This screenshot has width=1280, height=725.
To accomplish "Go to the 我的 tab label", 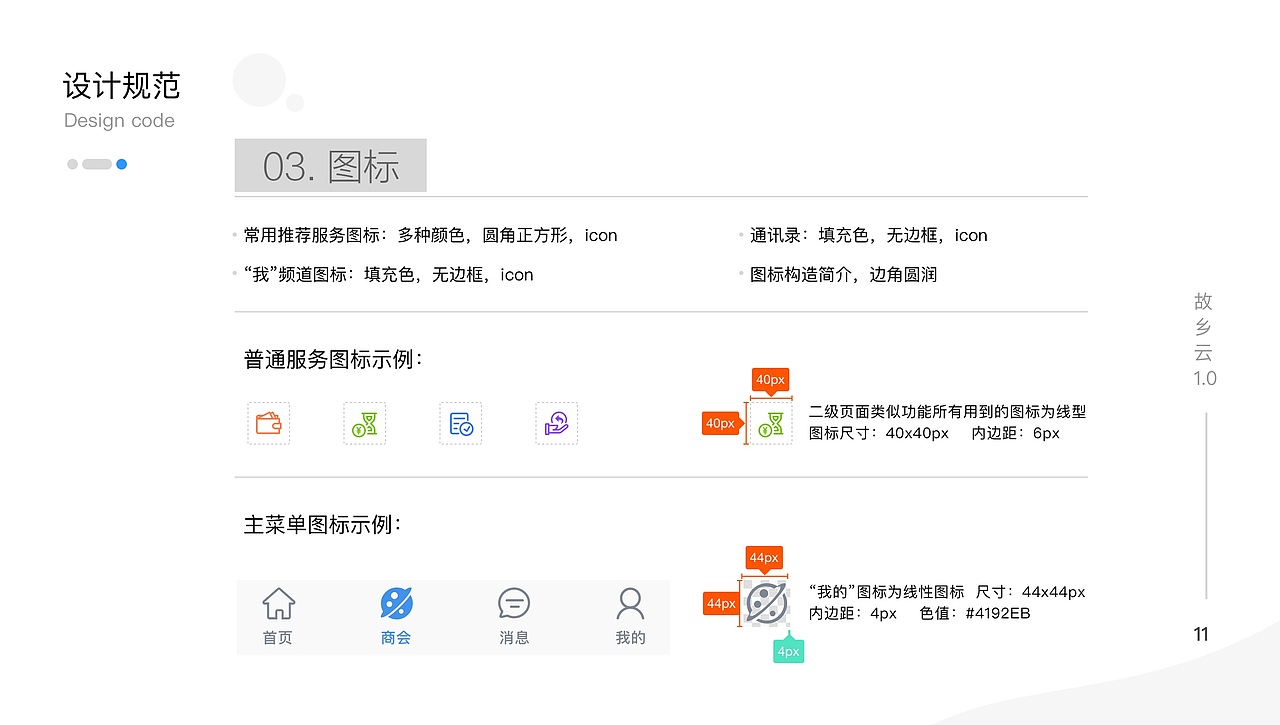I will click(630, 638).
